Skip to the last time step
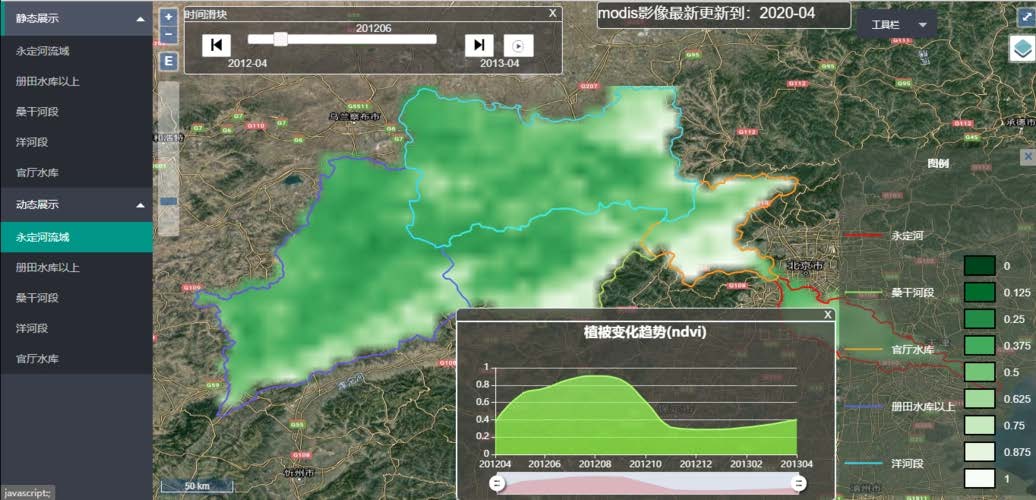The height and width of the screenshot is (500, 1036). click(479, 45)
